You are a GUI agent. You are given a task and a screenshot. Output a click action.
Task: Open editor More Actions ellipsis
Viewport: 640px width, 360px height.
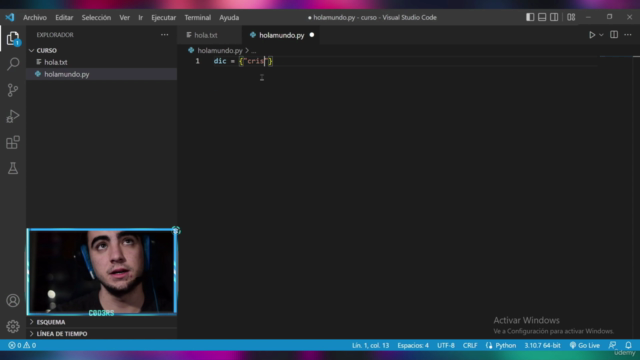[x=628, y=35]
